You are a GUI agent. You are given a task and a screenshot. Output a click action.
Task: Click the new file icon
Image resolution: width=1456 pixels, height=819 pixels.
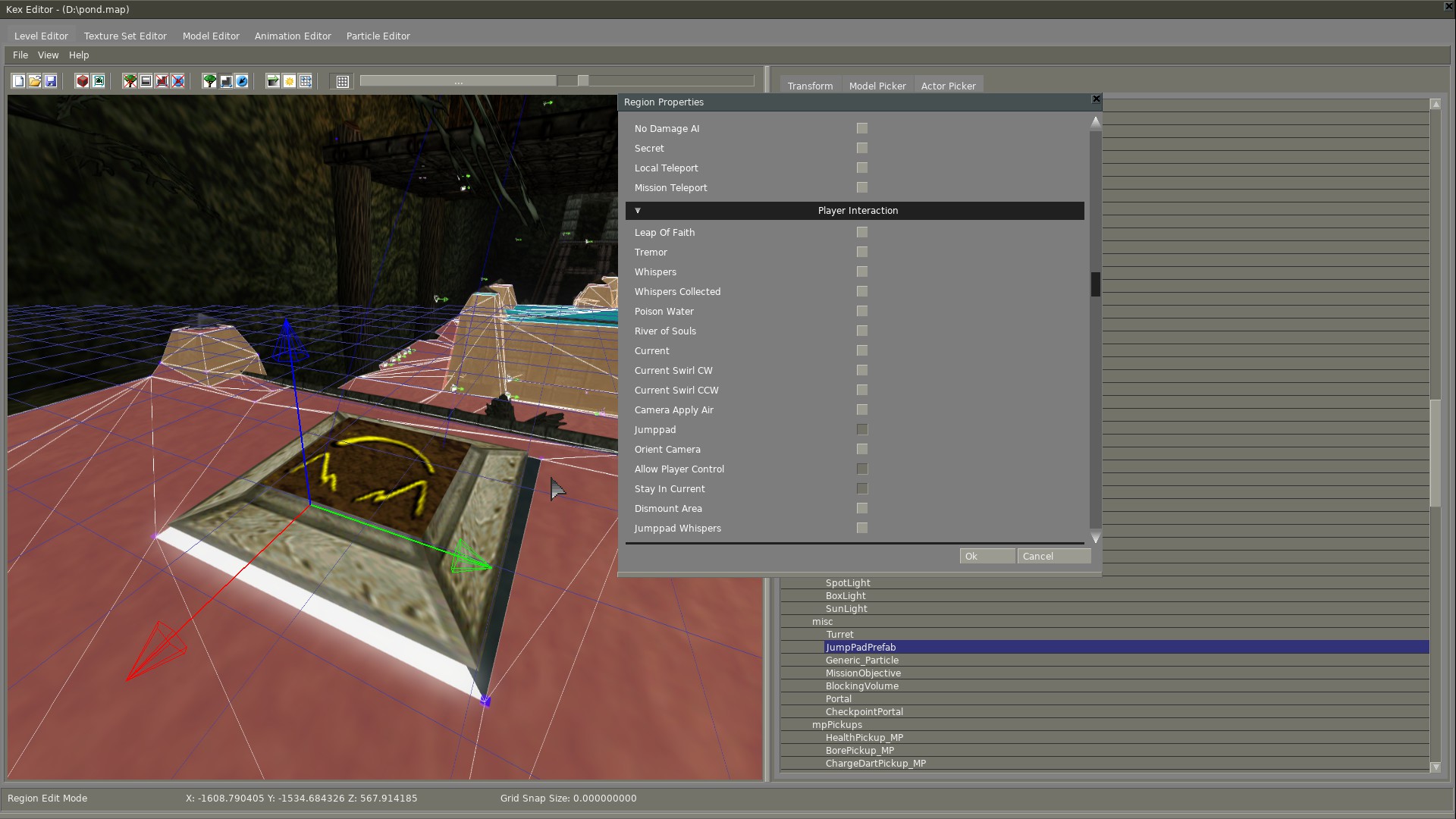coord(18,81)
